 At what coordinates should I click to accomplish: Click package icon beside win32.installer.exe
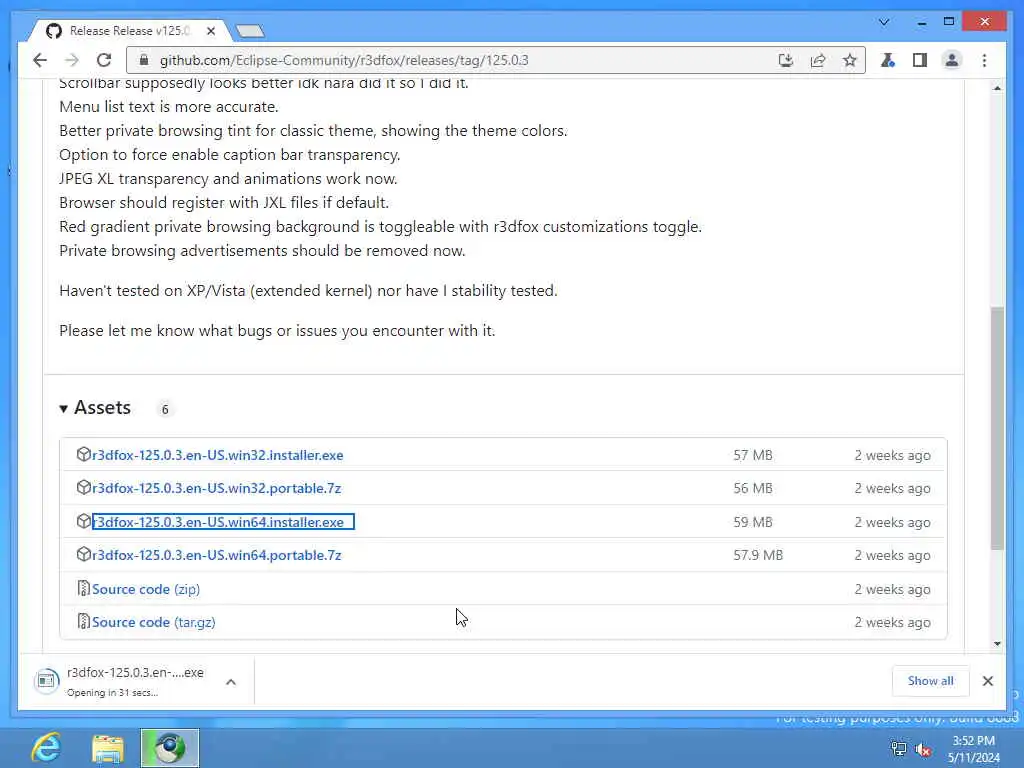(x=84, y=455)
